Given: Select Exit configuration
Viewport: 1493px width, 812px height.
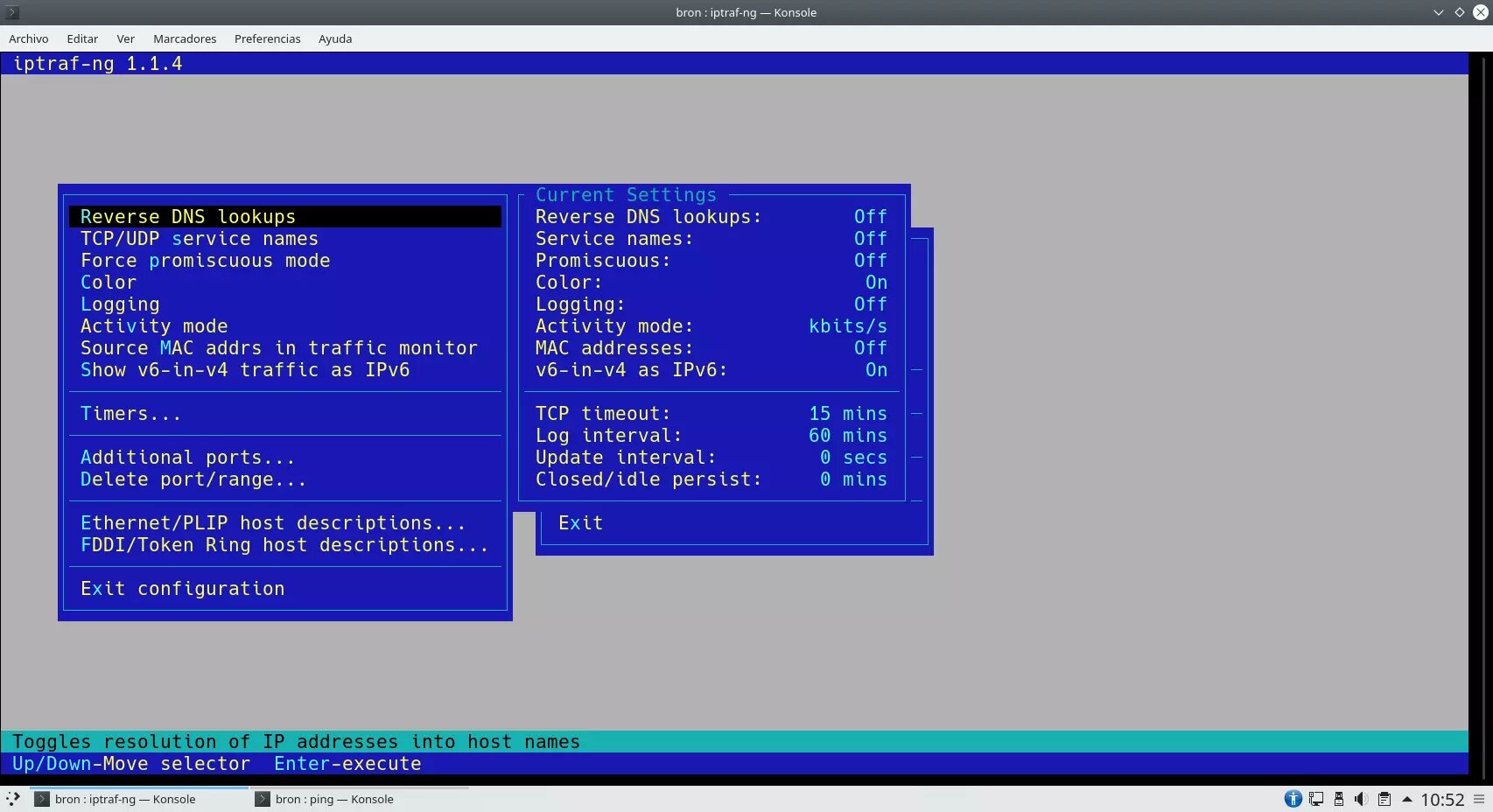Looking at the screenshot, I should (x=182, y=589).
